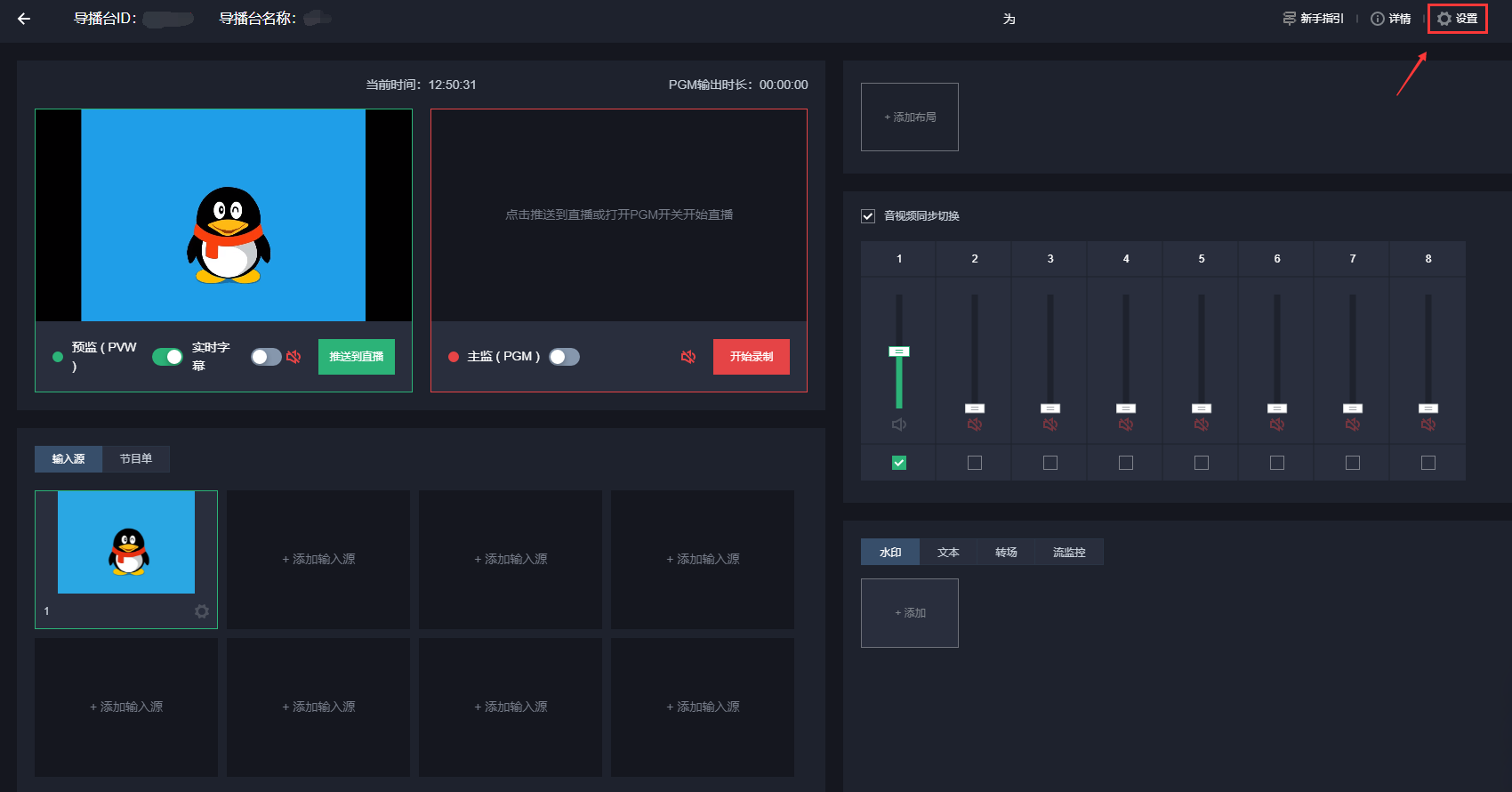Check the audio channel 4 checkbox
The image size is (1512, 792).
[x=1126, y=463]
